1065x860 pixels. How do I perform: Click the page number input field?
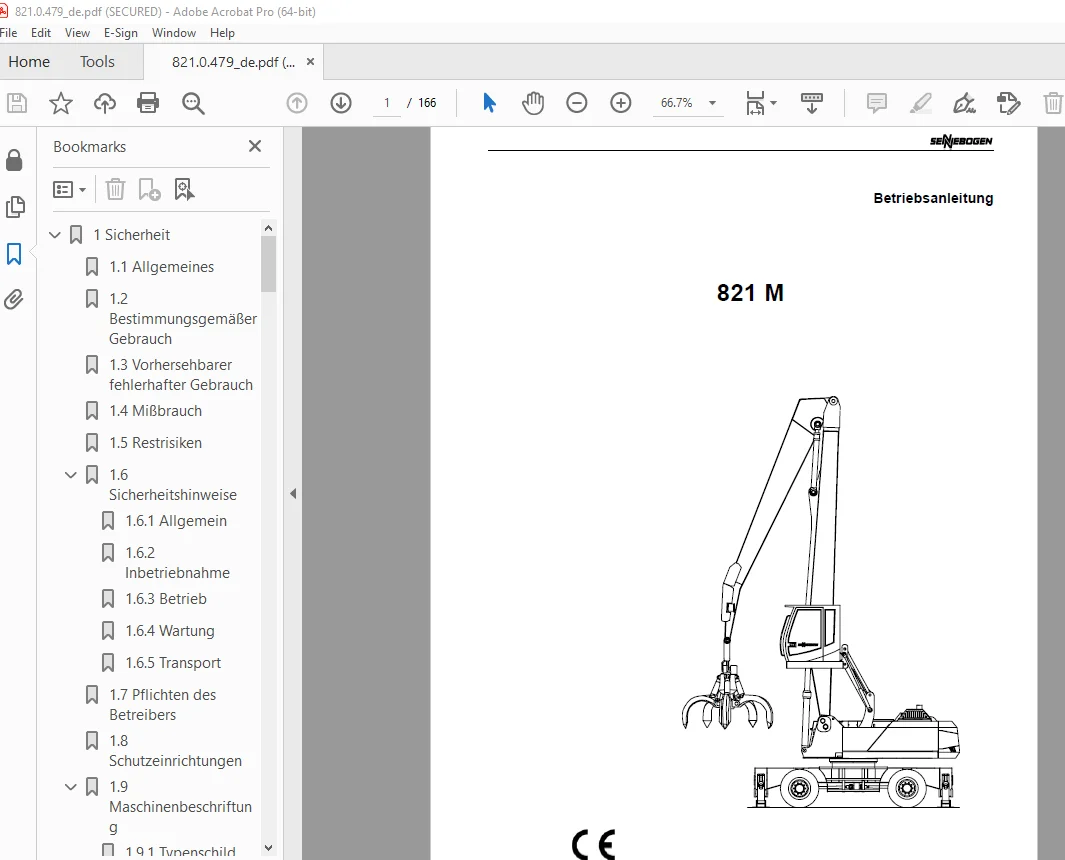pyautogui.click(x=387, y=103)
